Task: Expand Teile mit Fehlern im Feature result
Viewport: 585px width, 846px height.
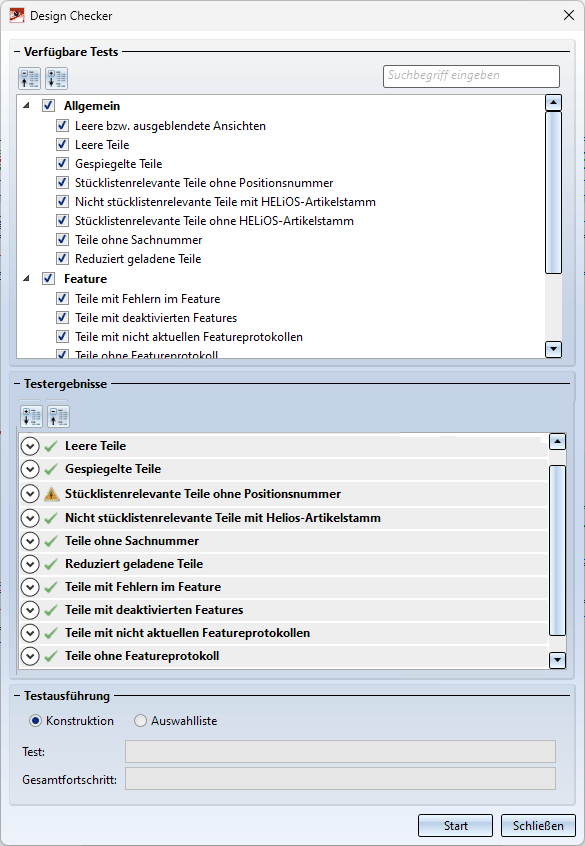Action: (30, 587)
